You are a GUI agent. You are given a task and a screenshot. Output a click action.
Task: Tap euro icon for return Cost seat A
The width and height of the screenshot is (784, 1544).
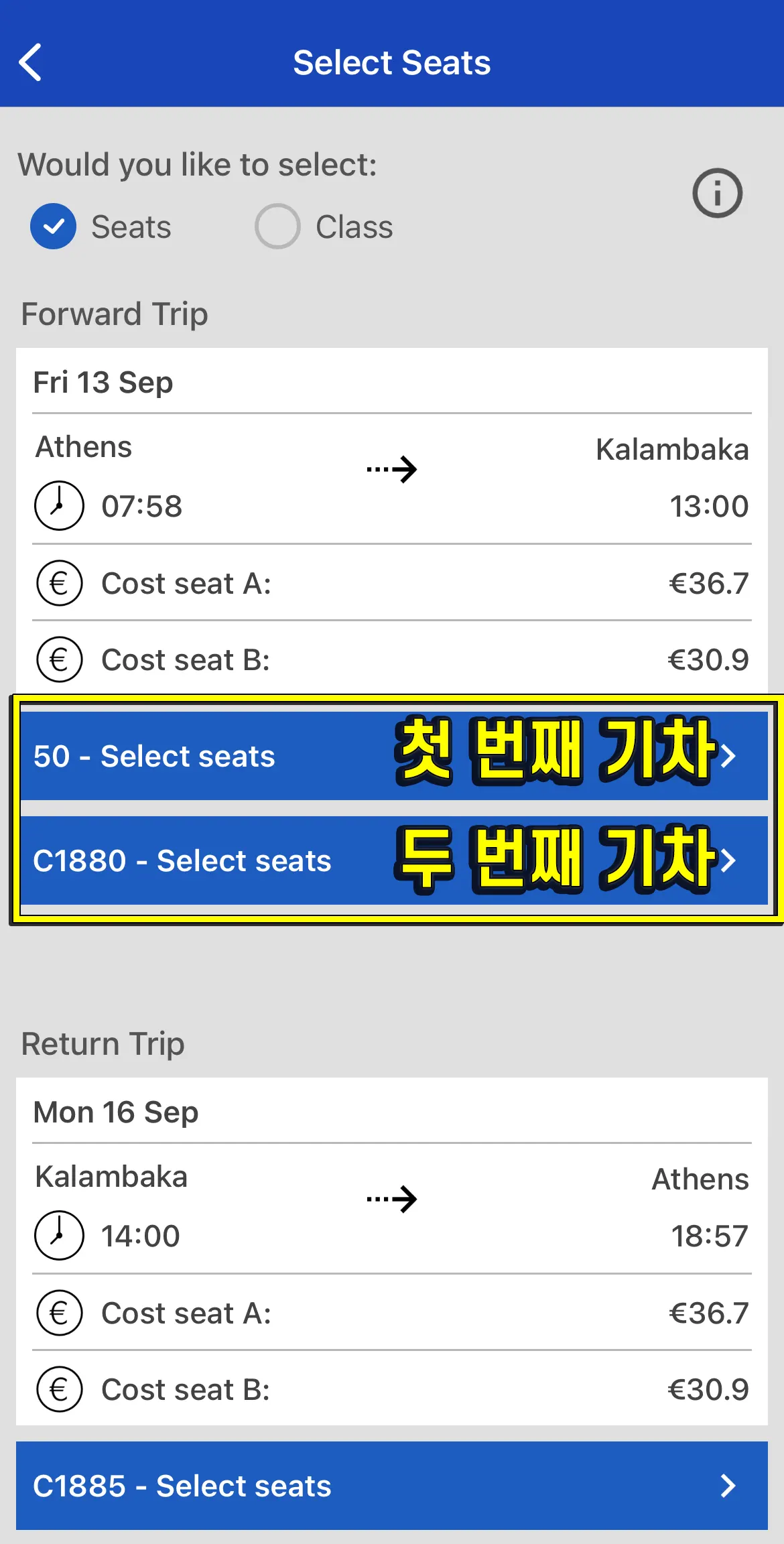[x=59, y=1313]
